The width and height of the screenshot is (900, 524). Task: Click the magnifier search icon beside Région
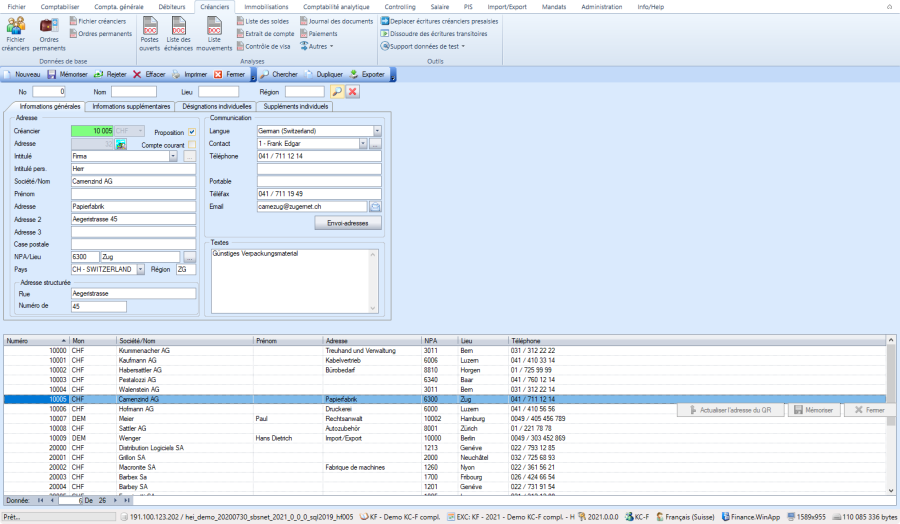(x=337, y=92)
